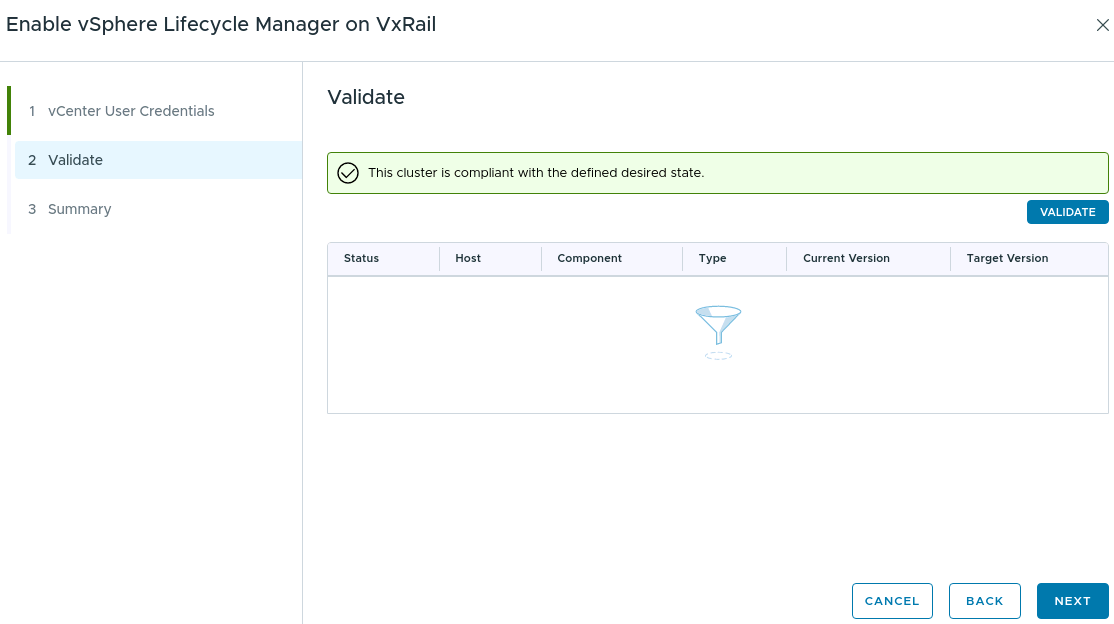Click the Validate page heading

click(x=365, y=97)
